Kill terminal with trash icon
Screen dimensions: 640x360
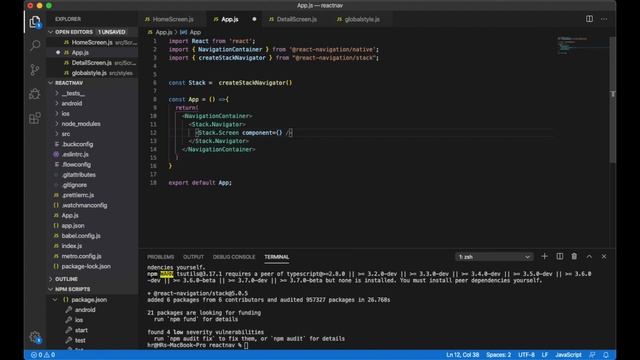[574, 256]
